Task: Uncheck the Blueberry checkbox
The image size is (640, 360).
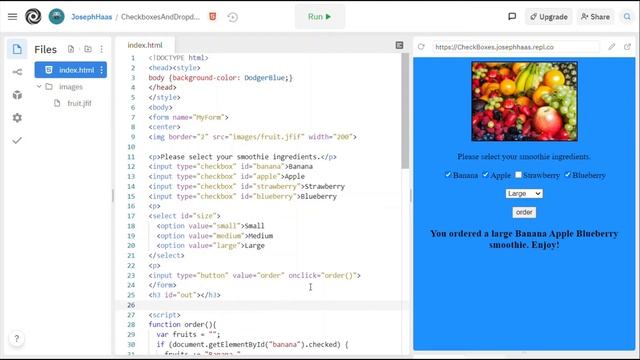Action: 567,175
